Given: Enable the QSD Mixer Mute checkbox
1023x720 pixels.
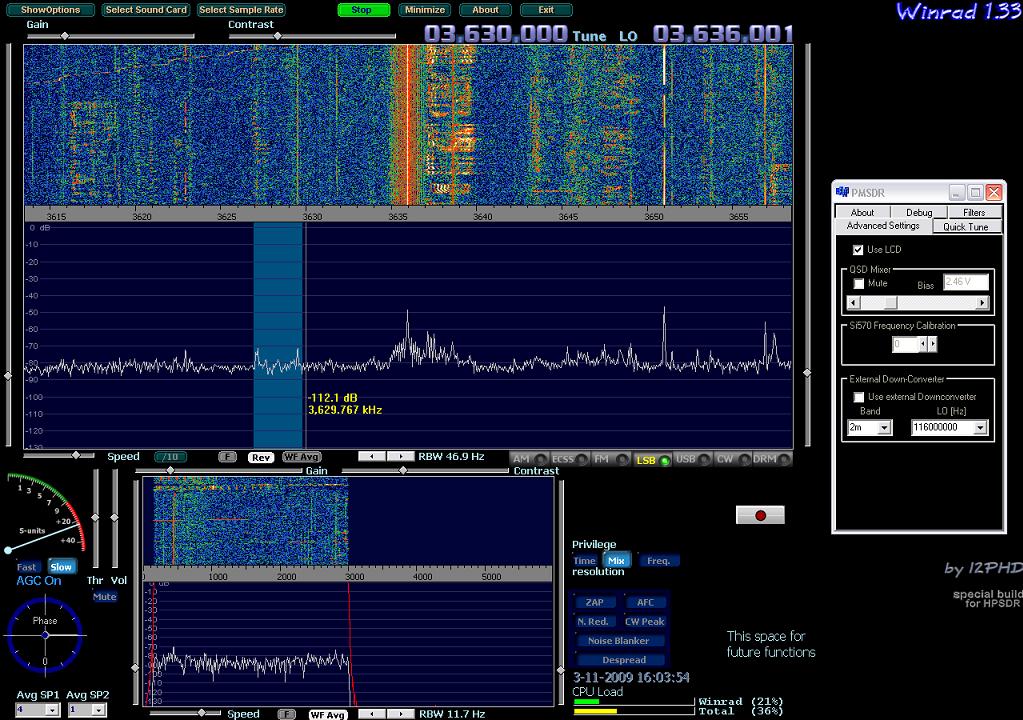Looking at the screenshot, I should click(858, 284).
